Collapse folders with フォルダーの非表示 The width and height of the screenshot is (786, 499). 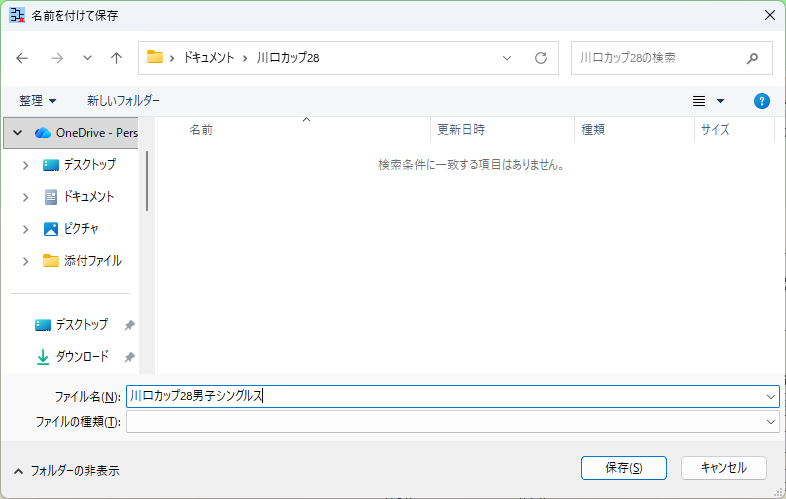click(x=67, y=471)
